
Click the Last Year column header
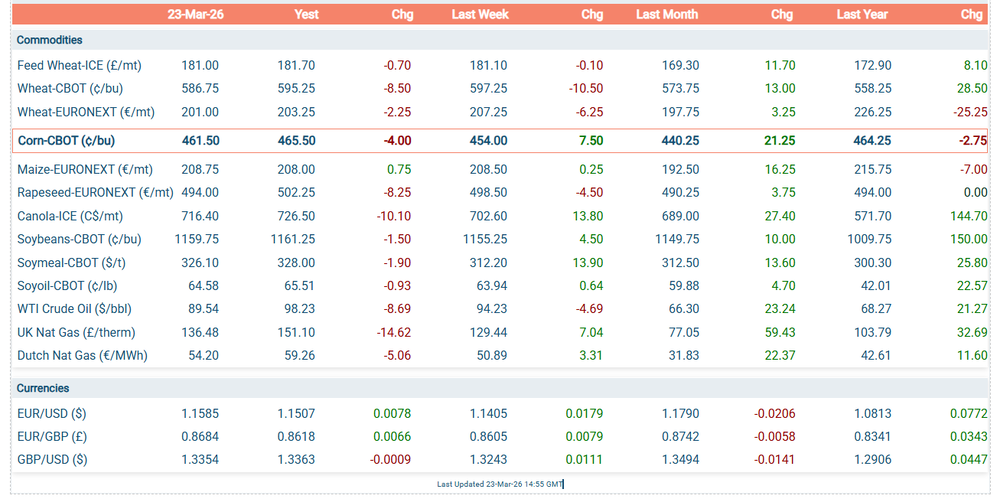[862, 14]
